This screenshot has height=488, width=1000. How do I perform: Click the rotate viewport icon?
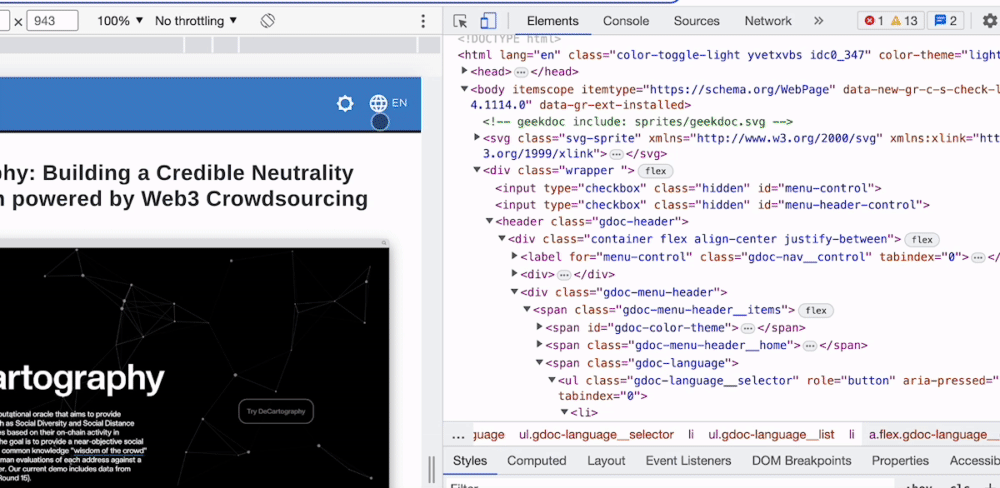pyautogui.click(x=267, y=21)
